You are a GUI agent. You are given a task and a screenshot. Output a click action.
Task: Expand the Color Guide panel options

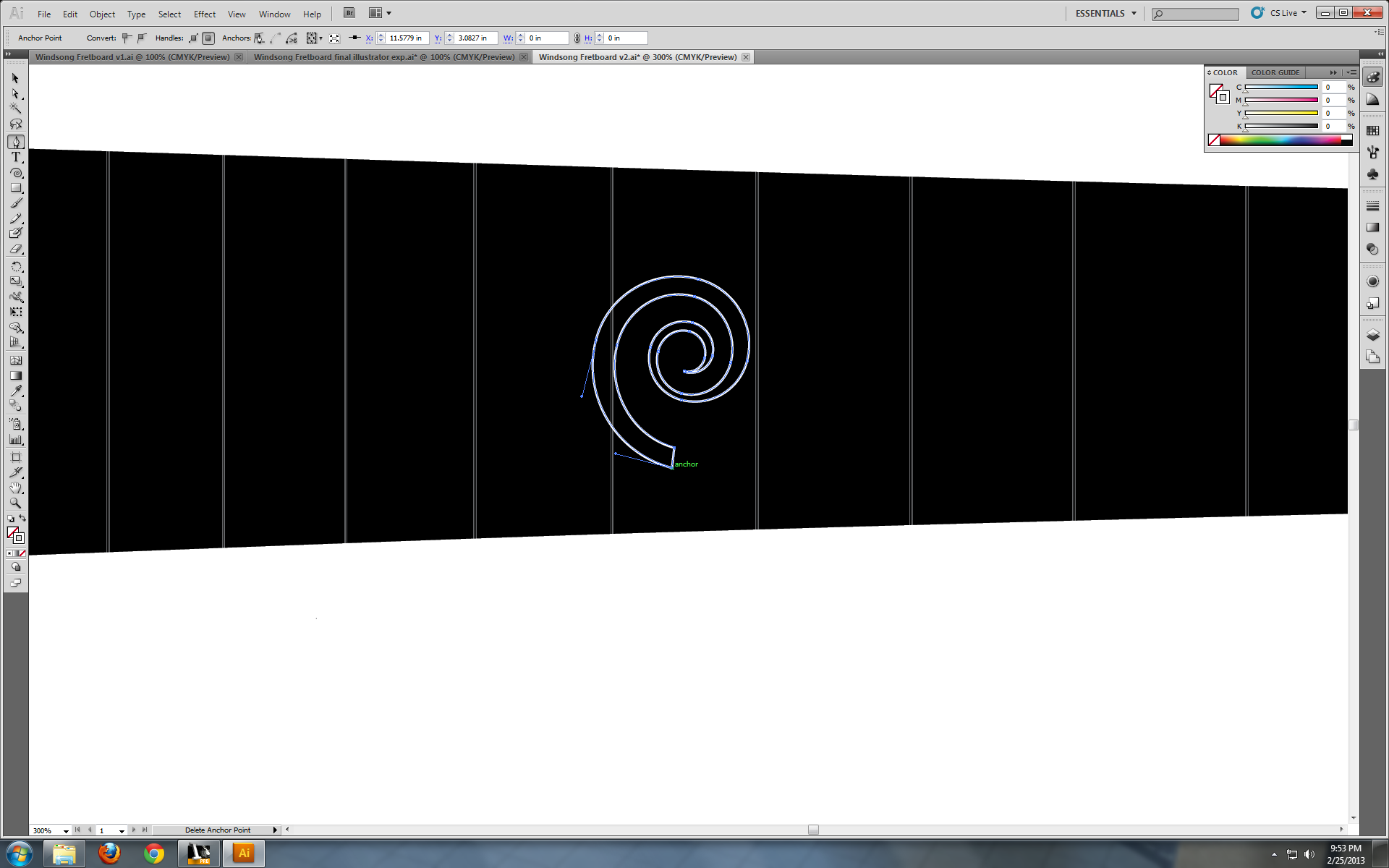(x=1351, y=72)
